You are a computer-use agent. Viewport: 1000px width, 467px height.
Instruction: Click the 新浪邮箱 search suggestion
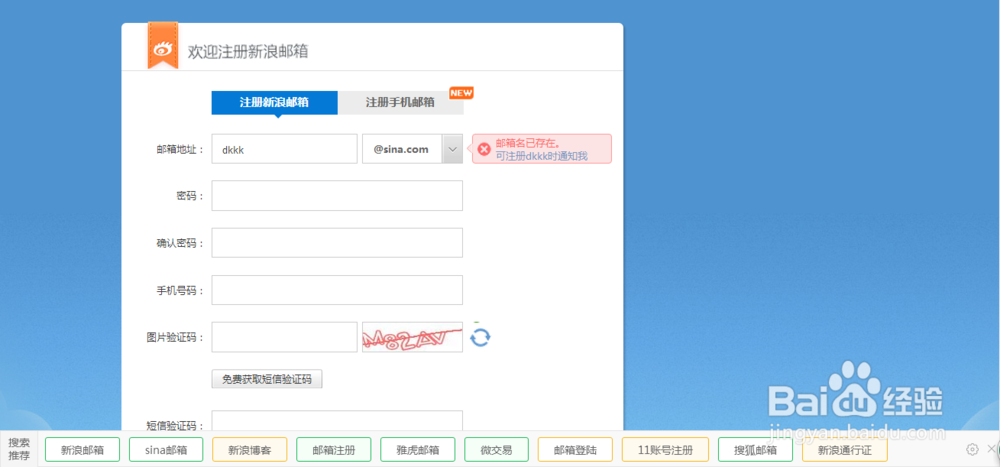pyautogui.click(x=82, y=450)
